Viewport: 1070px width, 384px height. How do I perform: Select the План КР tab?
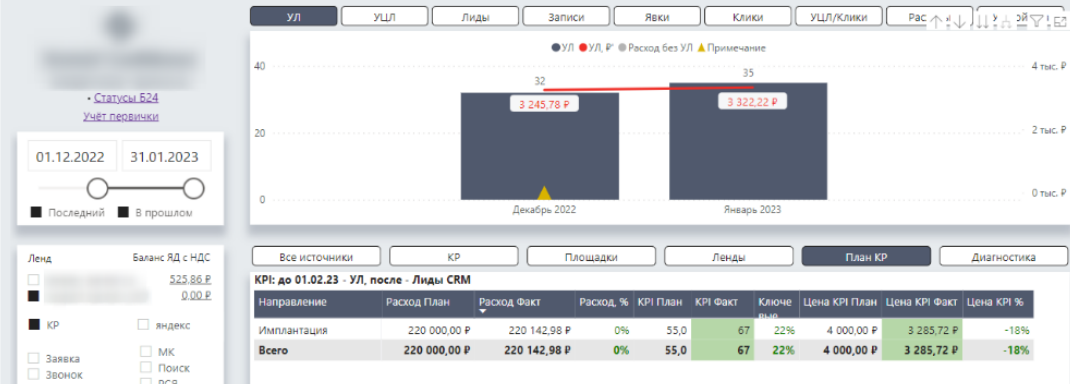pyautogui.click(x=866, y=256)
